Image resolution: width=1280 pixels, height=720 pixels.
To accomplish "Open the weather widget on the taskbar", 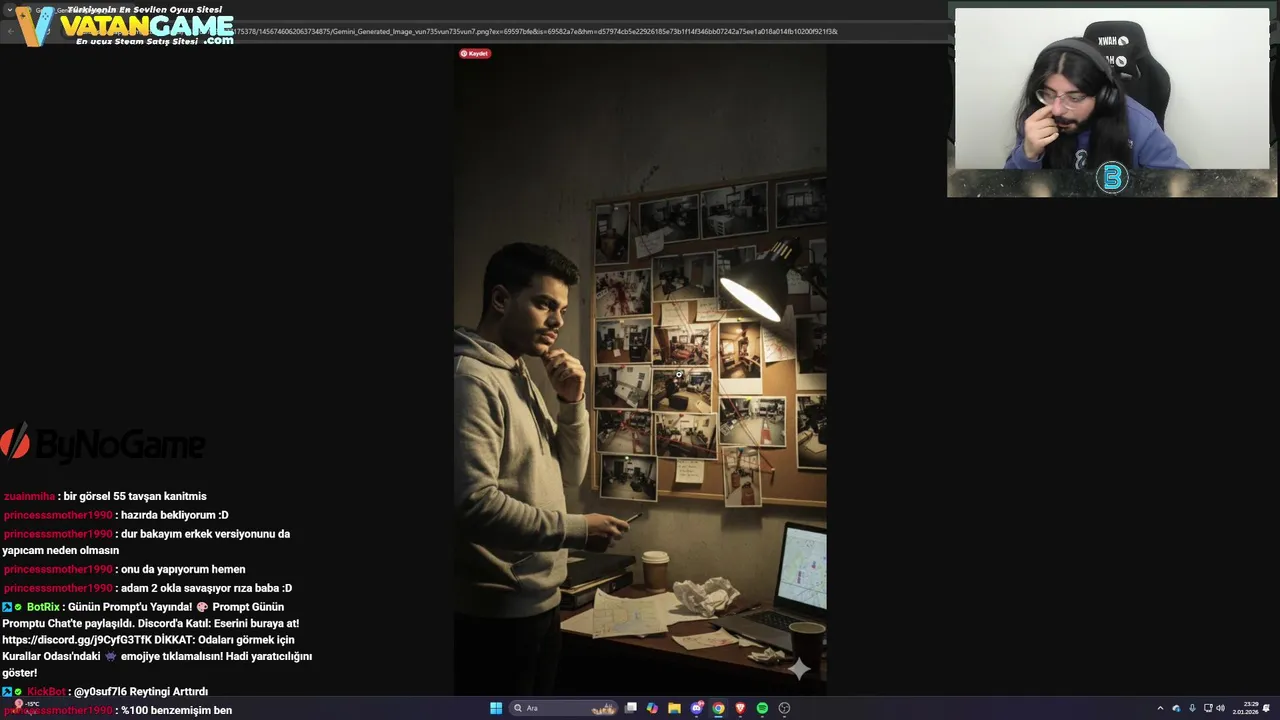I will [25, 706].
